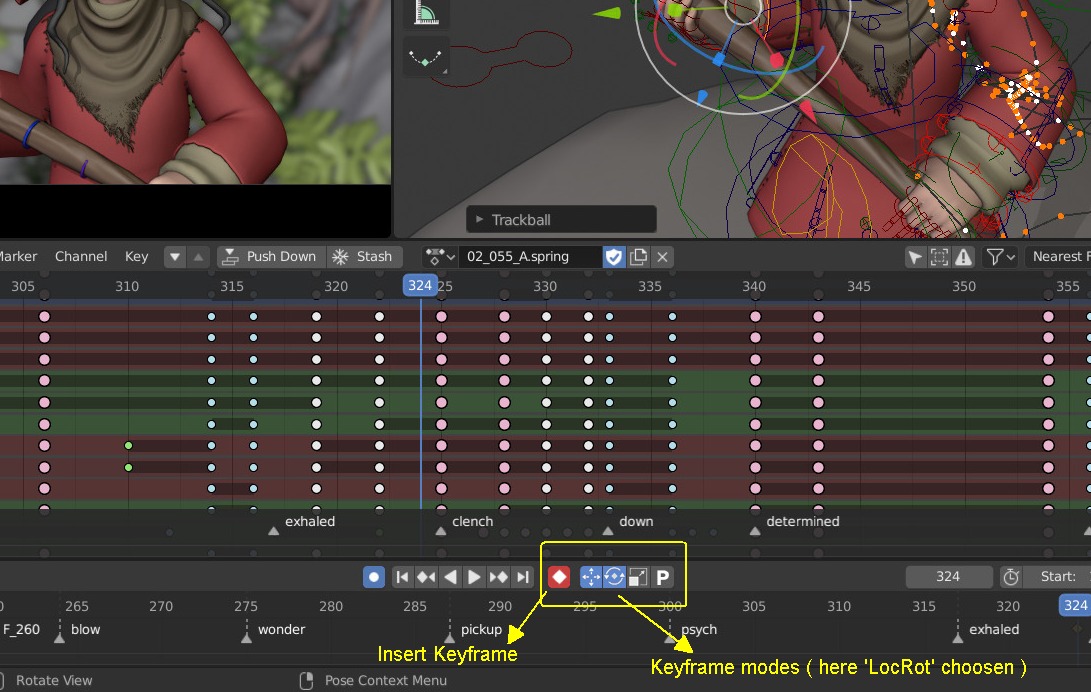1091x692 pixels.
Task: Play the animation forward
Action: (474, 577)
